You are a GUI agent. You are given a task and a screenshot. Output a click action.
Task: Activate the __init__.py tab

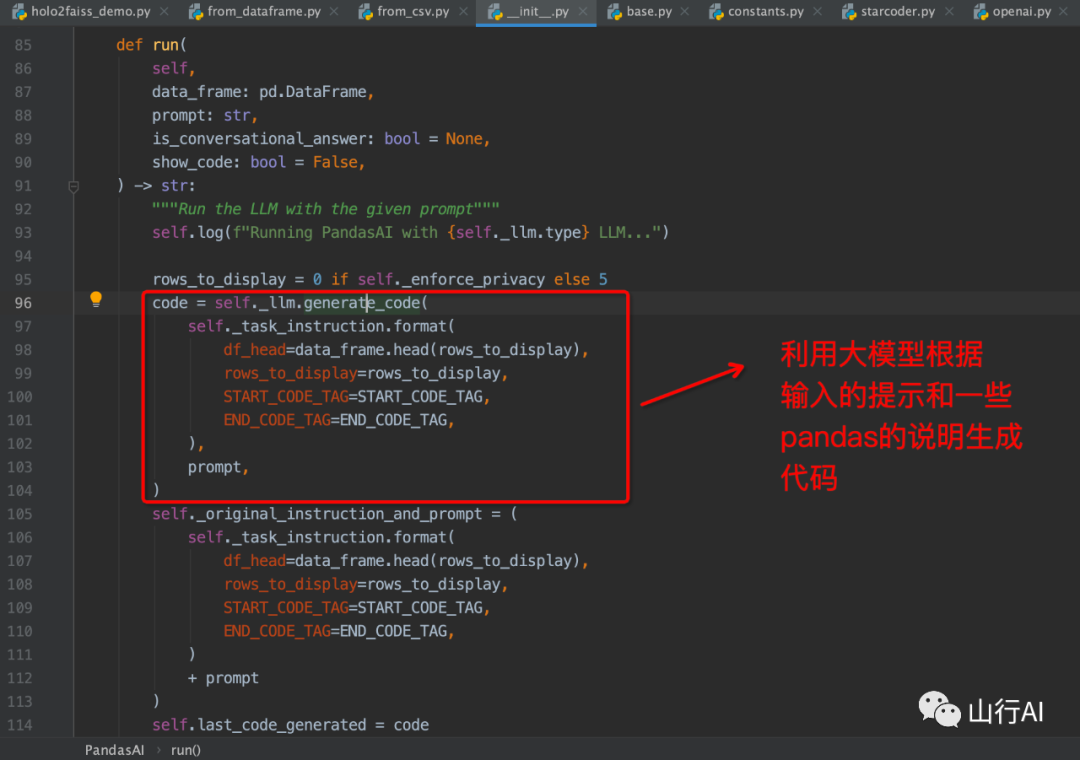click(x=537, y=12)
